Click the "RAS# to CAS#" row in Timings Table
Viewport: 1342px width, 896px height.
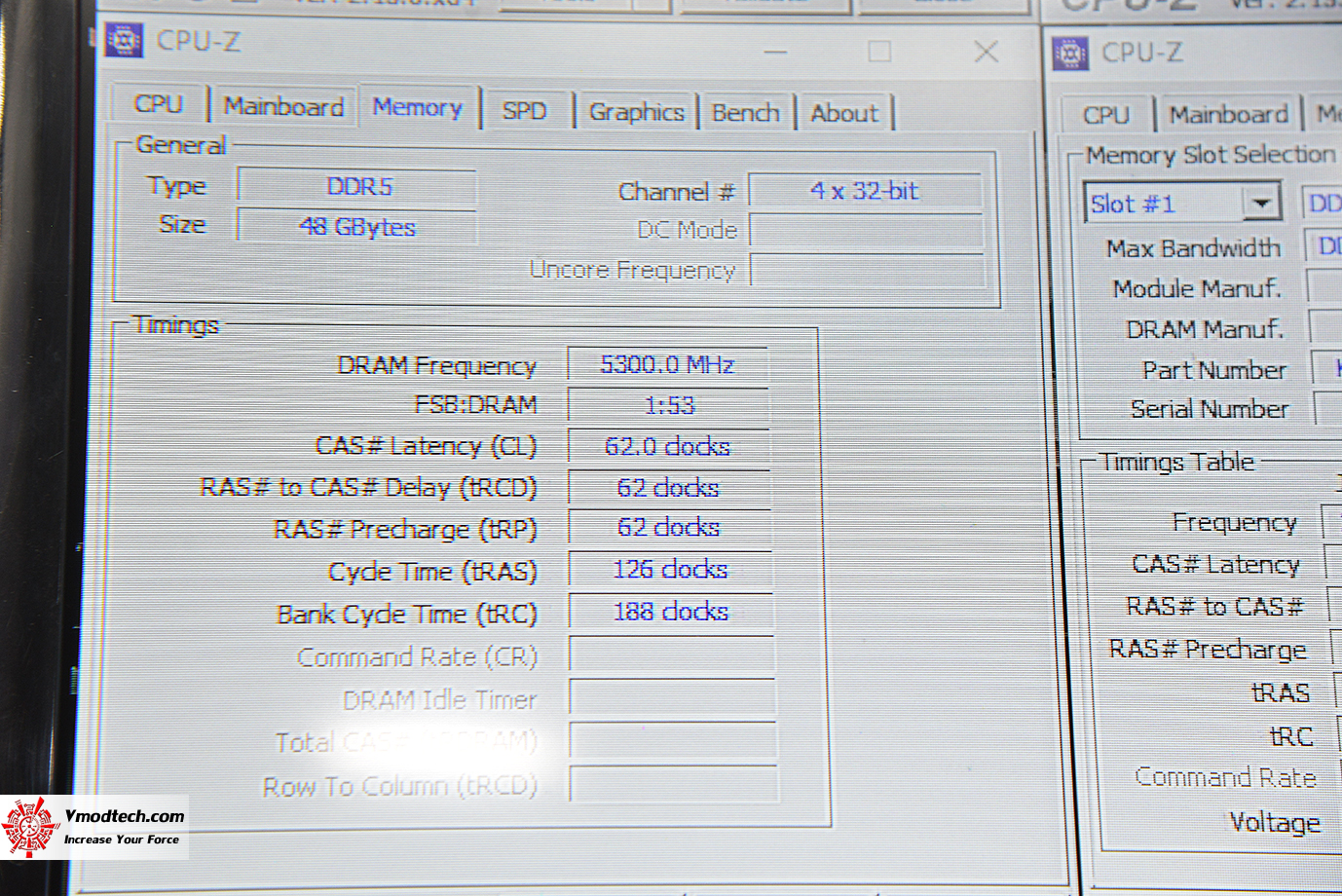coord(1215,607)
